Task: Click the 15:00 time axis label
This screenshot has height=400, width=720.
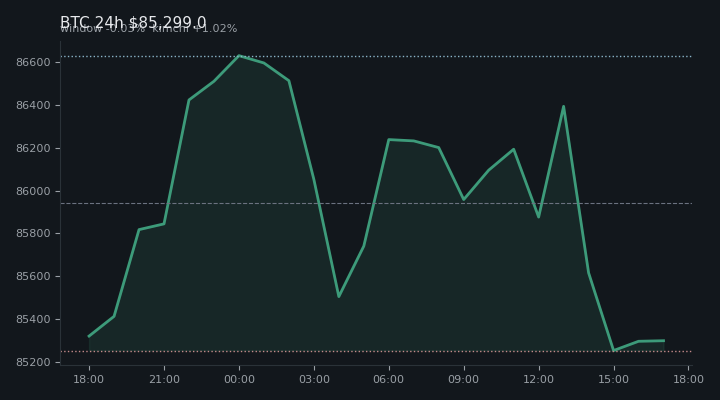Action: tap(613, 379)
